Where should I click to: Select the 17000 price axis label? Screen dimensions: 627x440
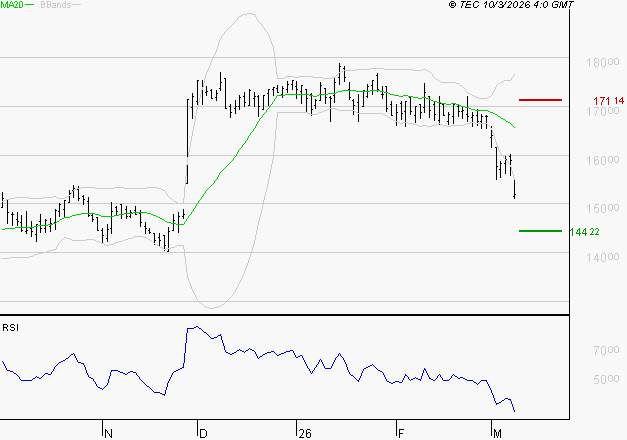pyautogui.click(x=603, y=112)
